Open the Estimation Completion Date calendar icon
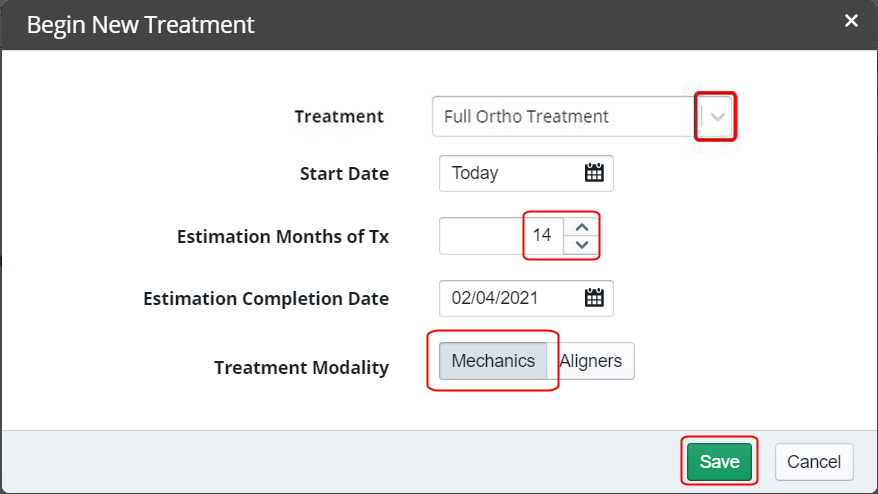Screen dimensions: 878x494 point(594,298)
